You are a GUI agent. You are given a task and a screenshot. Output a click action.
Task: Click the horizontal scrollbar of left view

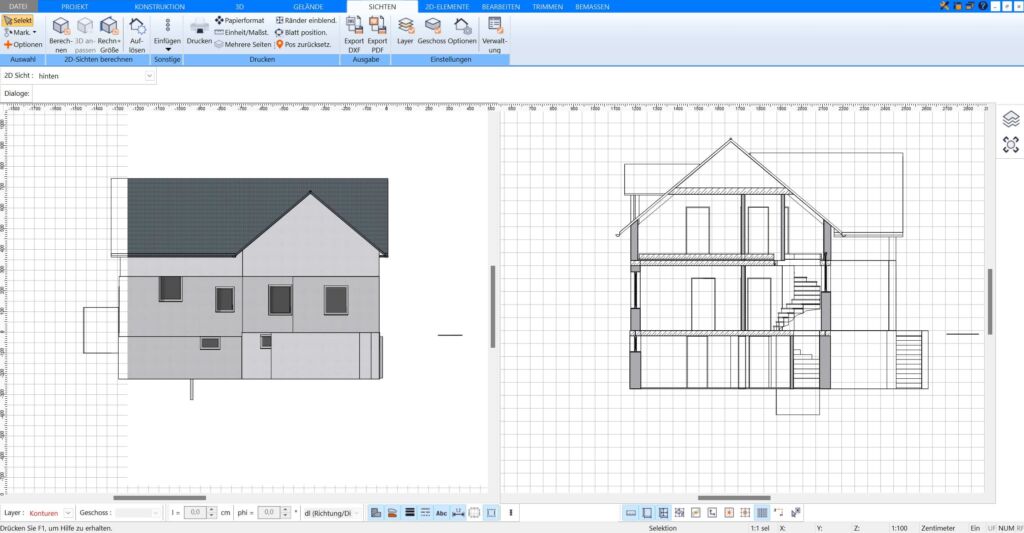[x=160, y=498]
